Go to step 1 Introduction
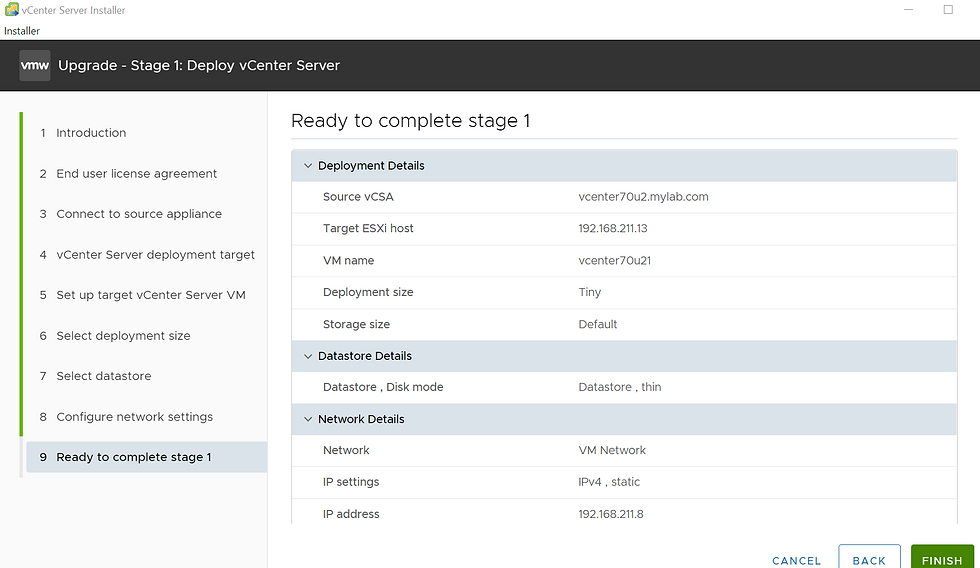 tap(91, 132)
